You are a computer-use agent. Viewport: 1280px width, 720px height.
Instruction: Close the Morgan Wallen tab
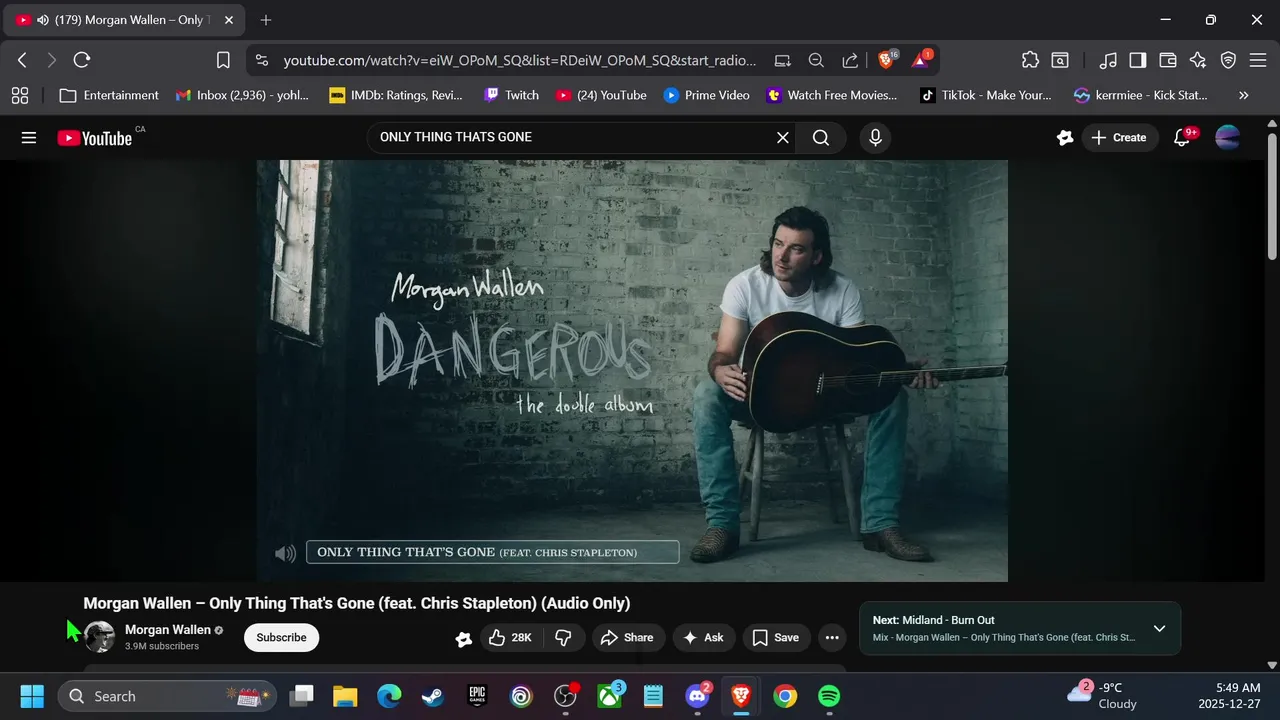(229, 20)
